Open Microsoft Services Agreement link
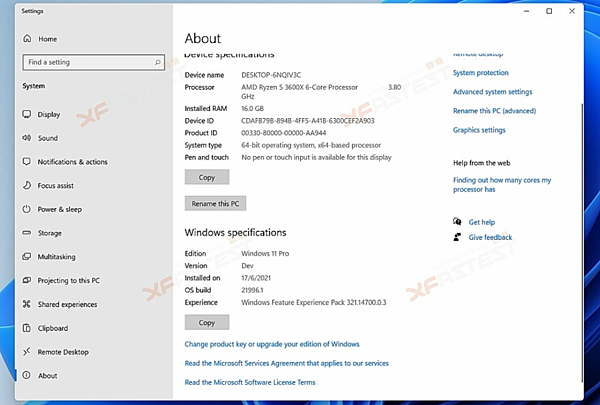This screenshot has height=405, width=600. [x=287, y=363]
